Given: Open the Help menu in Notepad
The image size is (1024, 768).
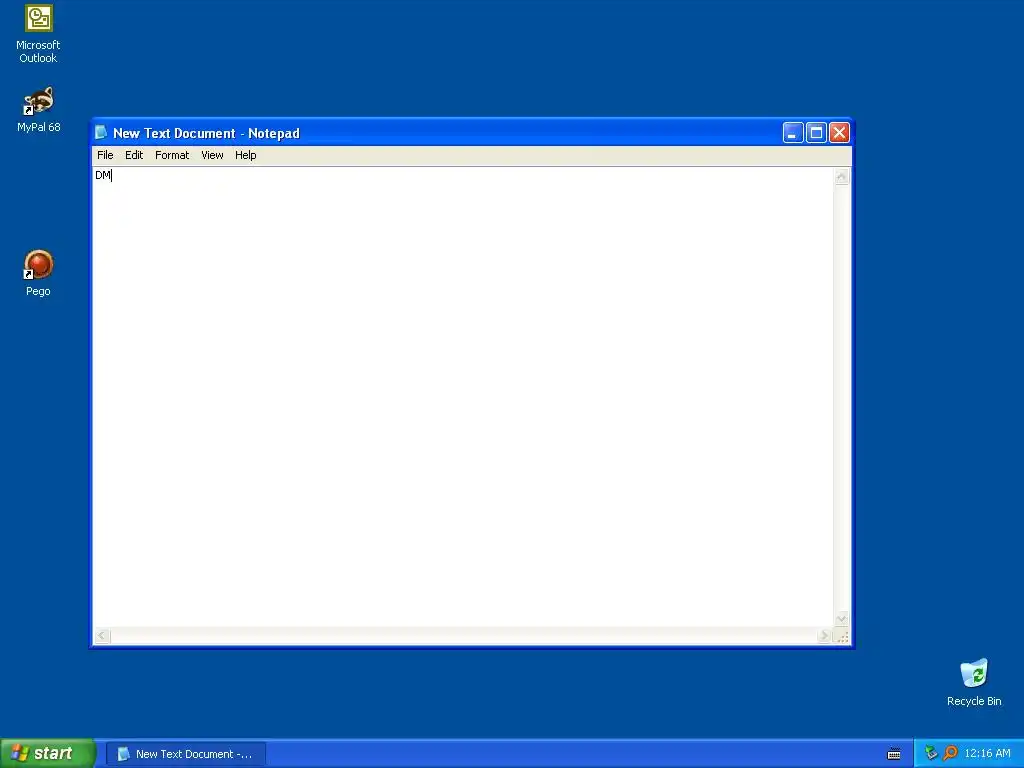Looking at the screenshot, I should [246, 155].
